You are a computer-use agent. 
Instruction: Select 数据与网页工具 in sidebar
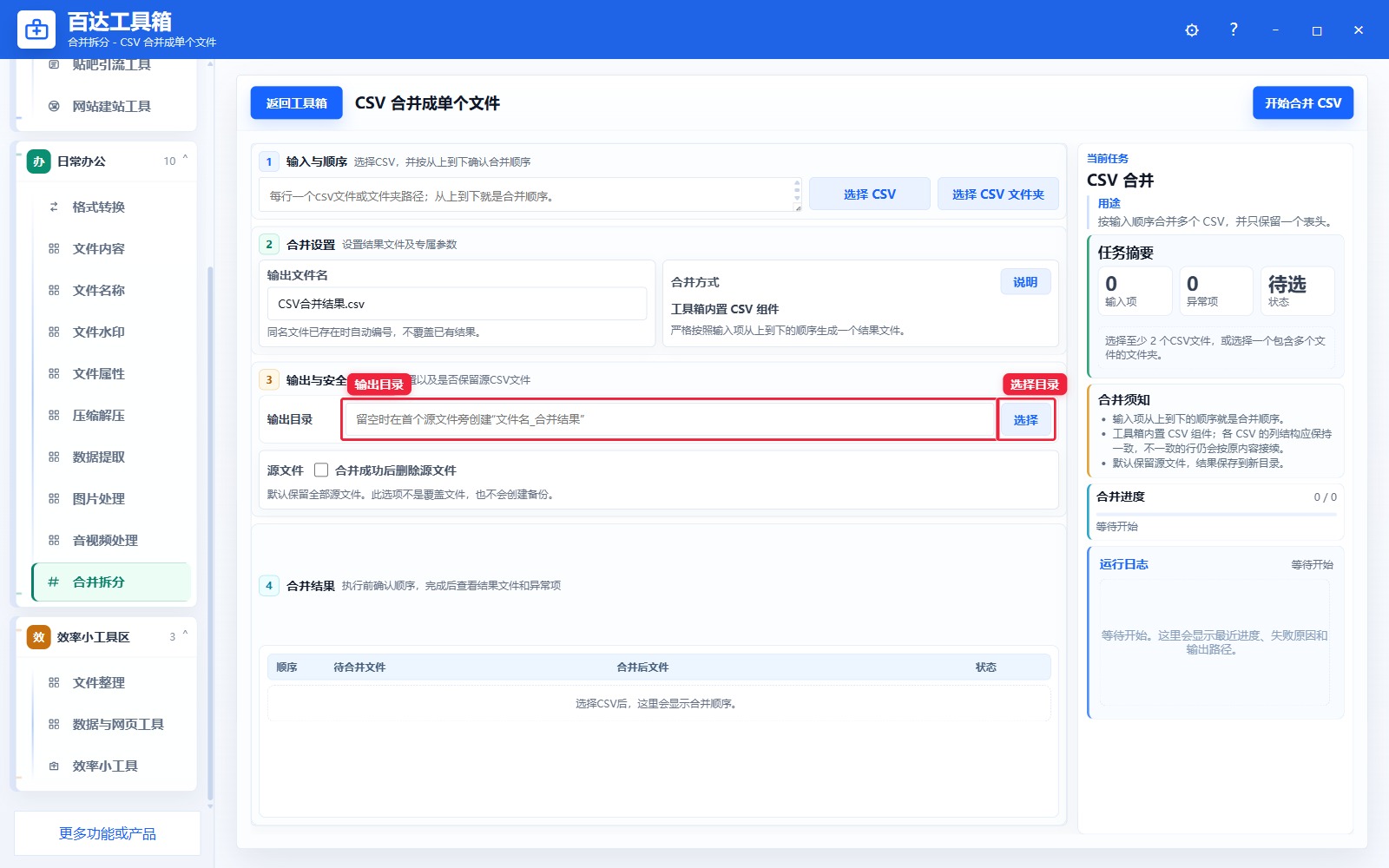point(111,724)
